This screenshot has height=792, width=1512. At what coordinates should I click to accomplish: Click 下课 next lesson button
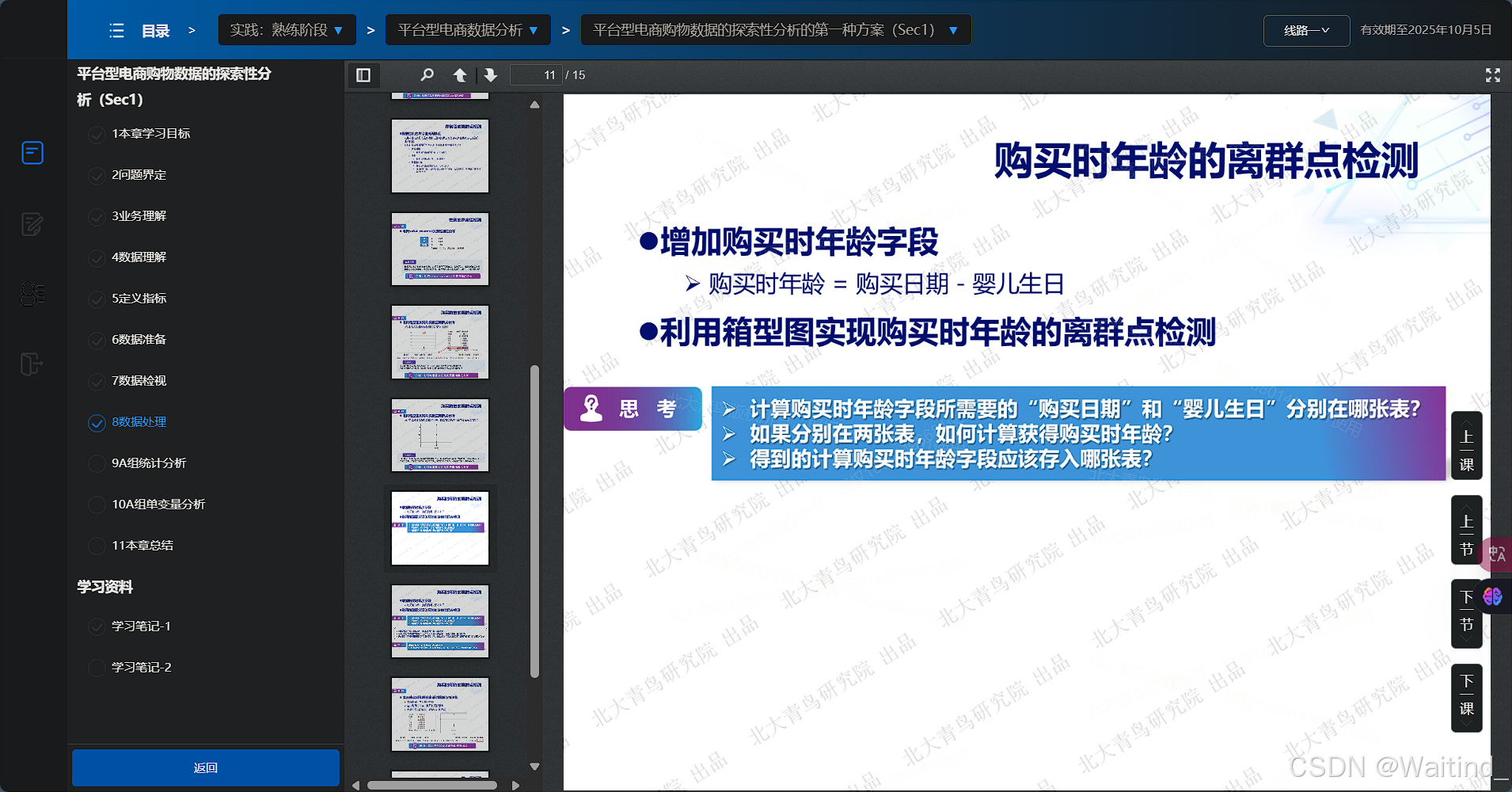(1467, 698)
